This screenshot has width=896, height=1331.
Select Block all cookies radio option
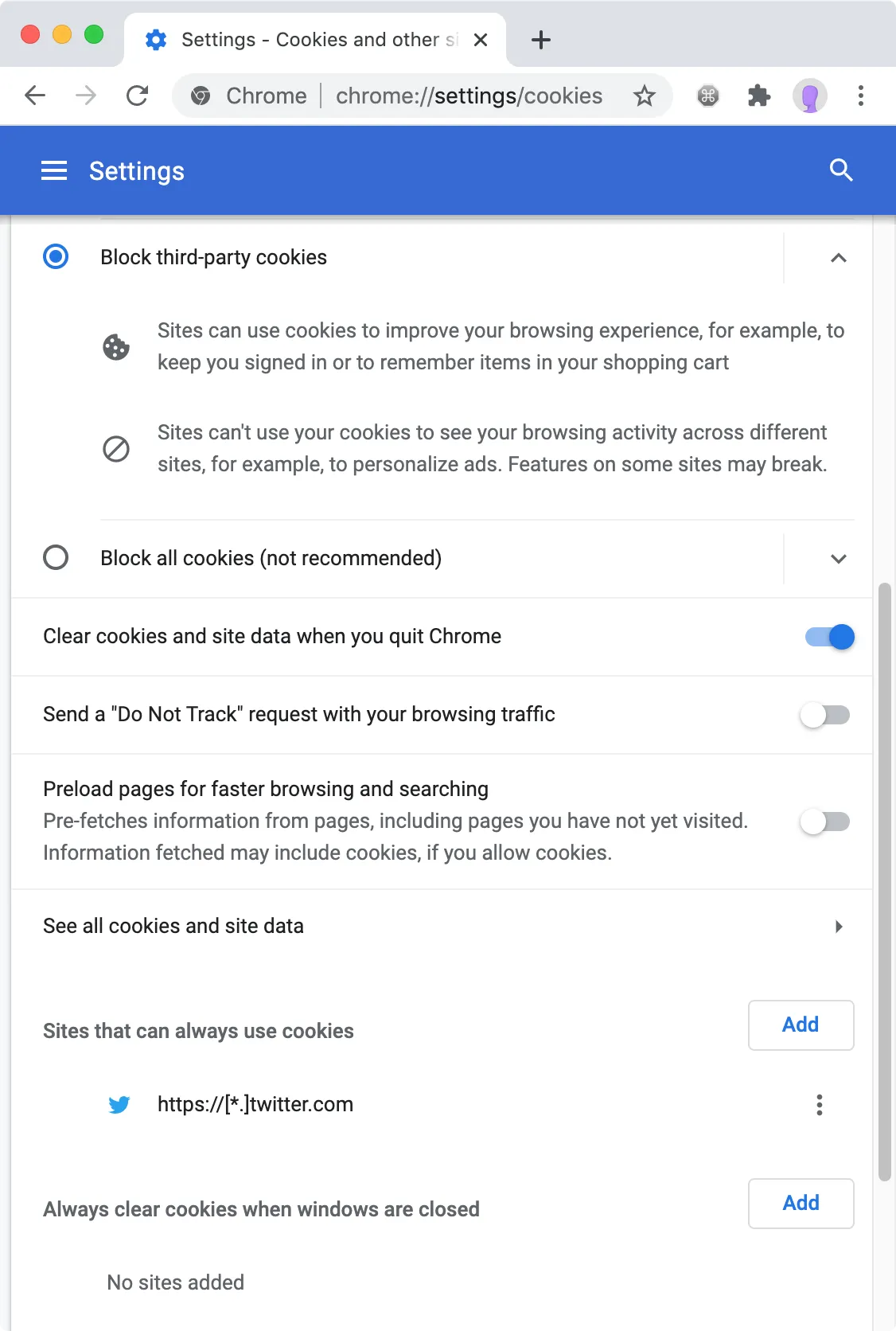(56, 557)
